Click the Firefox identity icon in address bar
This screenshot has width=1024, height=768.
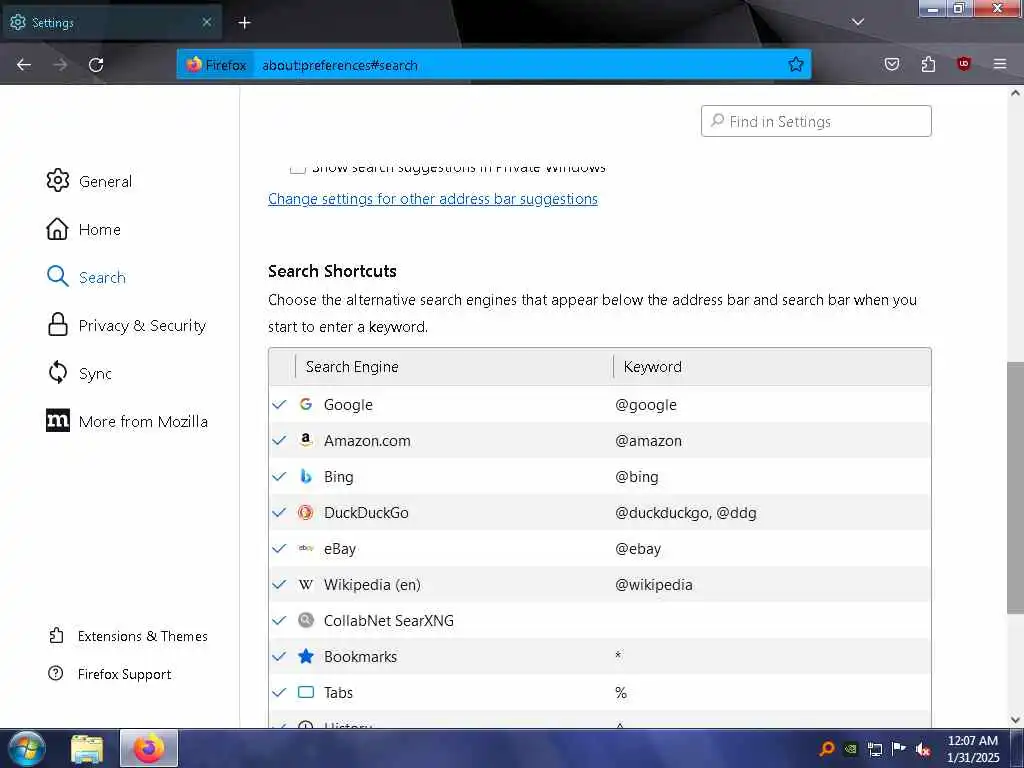pos(216,65)
